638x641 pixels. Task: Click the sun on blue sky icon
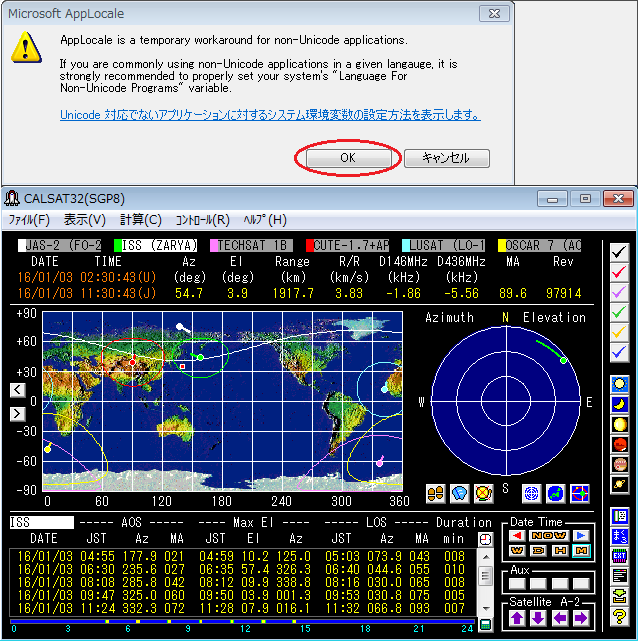pyautogui.click(x=620, y=384)
